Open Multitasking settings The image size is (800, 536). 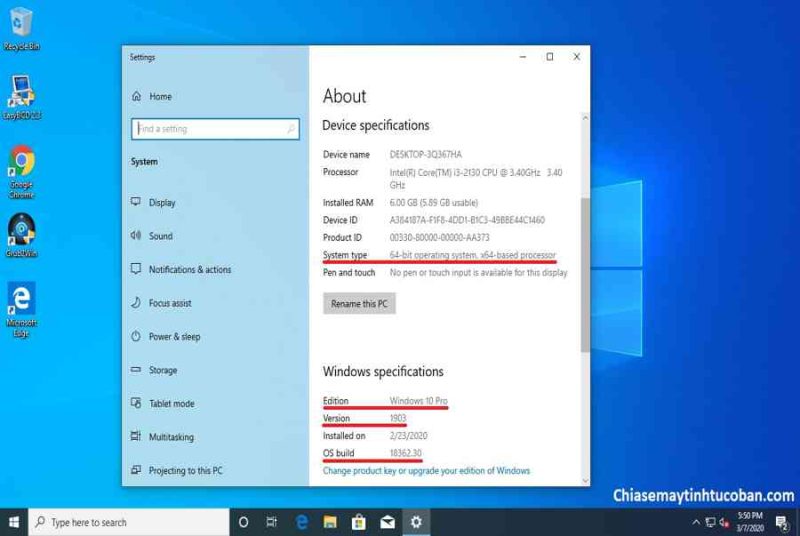[x=162, y=437]
